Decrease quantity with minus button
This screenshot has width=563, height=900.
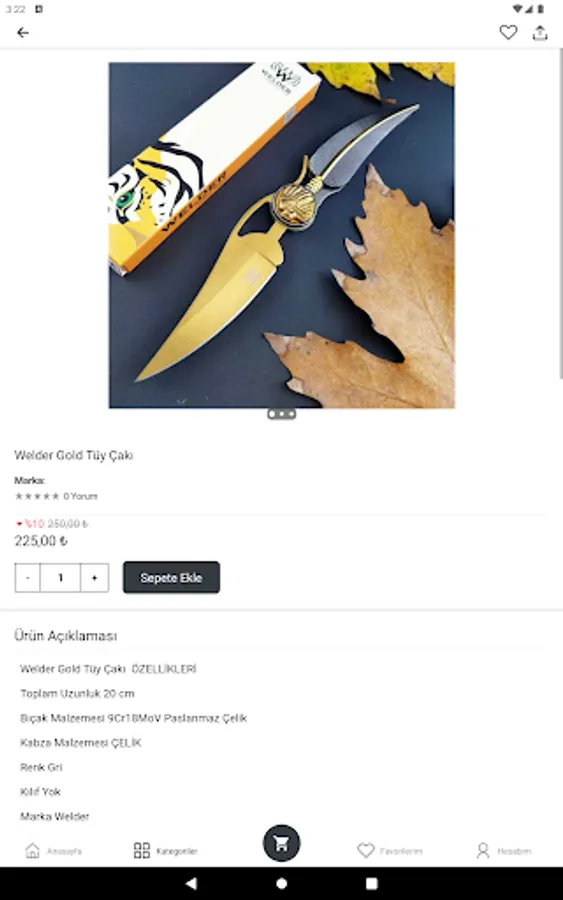28,577
